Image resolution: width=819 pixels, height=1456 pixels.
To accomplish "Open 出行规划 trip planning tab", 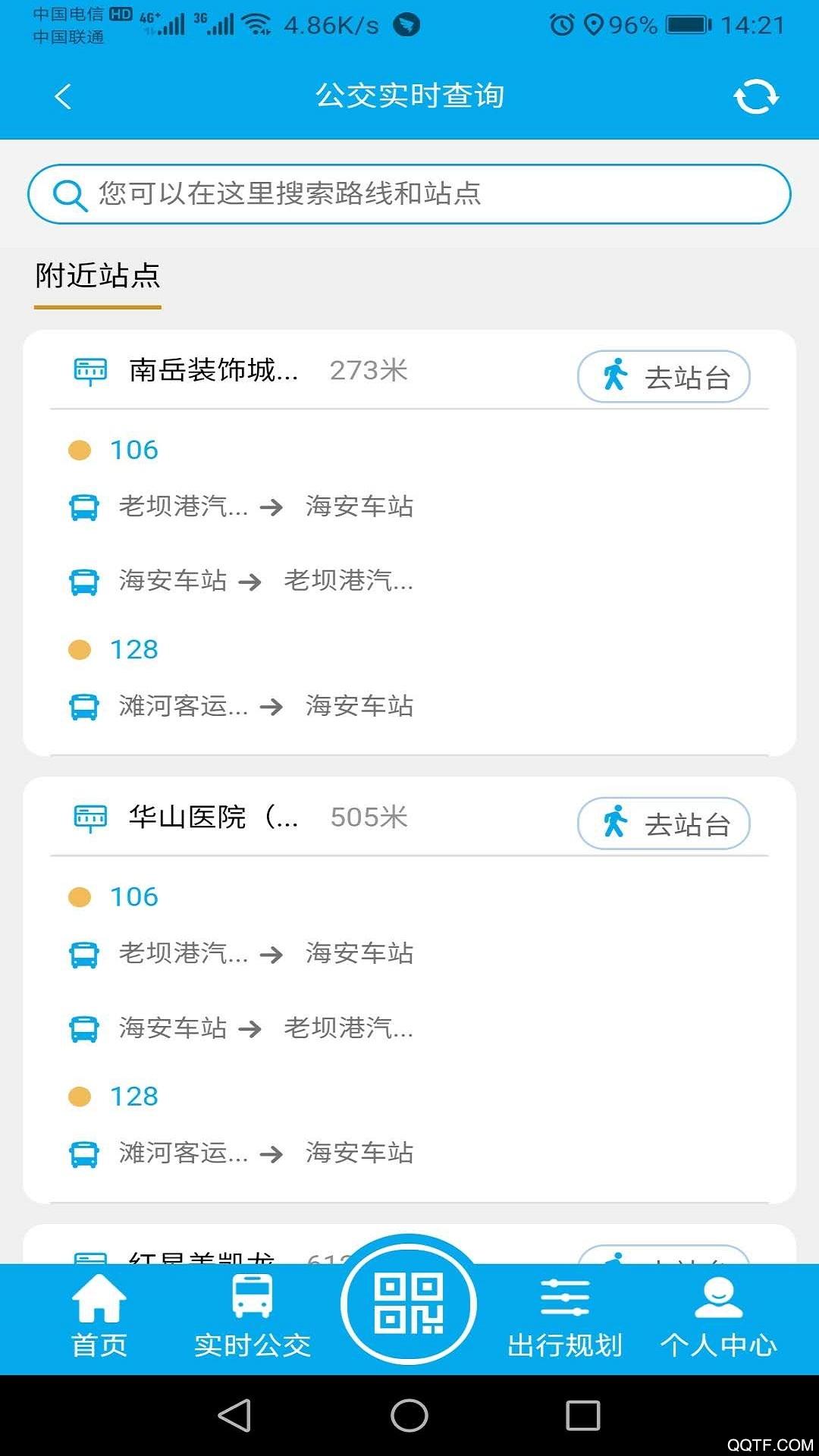I will [x=565, y=1316].
